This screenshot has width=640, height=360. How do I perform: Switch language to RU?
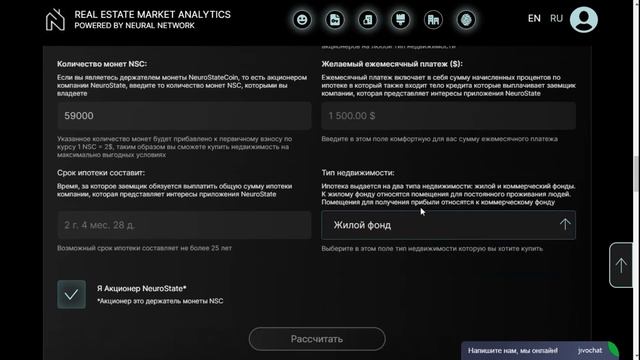pyautogui.click(x=556, y=18)
